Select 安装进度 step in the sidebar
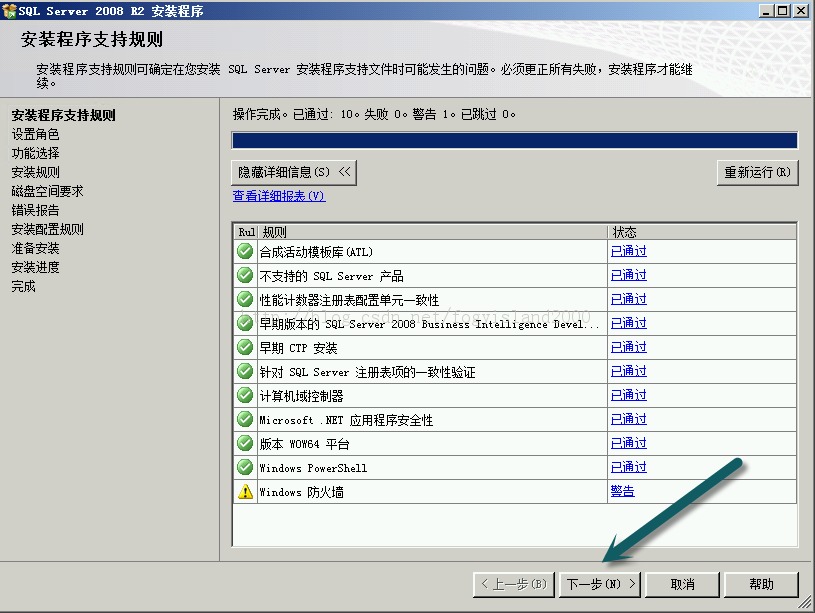815x613 pixels. click(x=35, y=267)
